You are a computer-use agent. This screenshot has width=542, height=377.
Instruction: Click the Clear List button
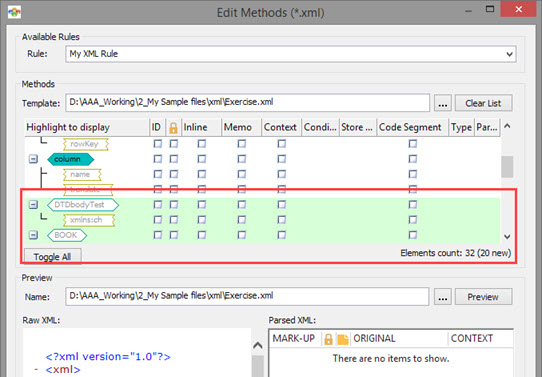tap(483, 103)
